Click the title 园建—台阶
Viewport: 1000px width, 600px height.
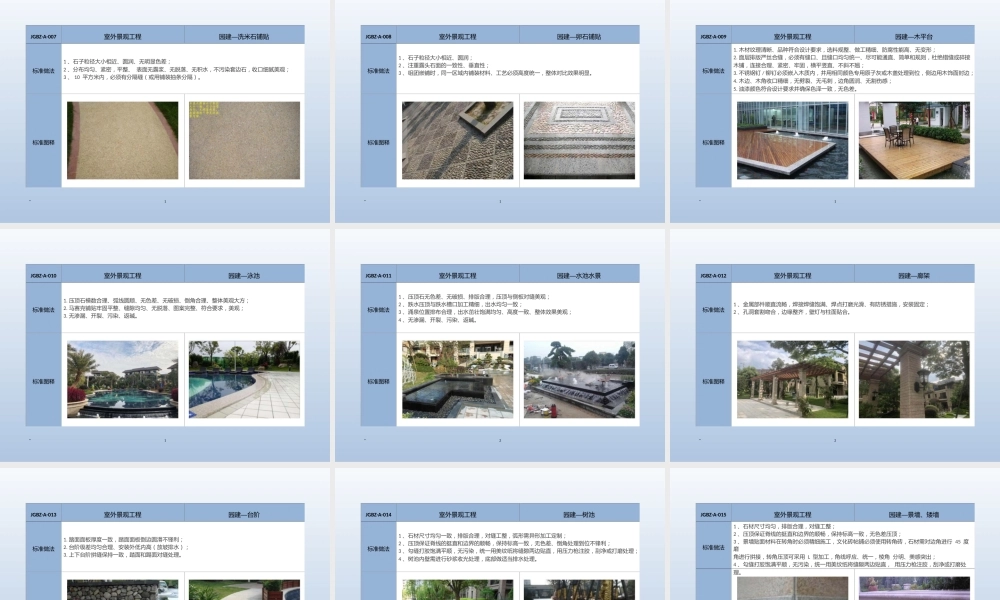coord(244,514)
